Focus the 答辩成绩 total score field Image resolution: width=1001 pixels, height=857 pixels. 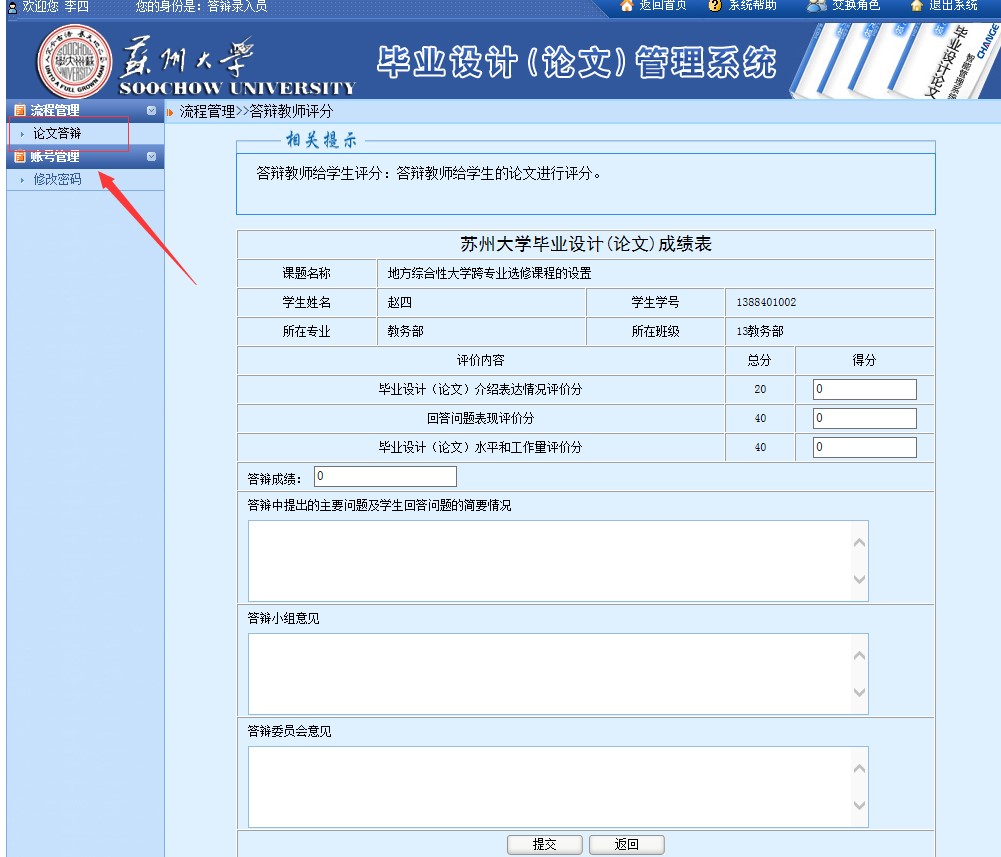385,477
